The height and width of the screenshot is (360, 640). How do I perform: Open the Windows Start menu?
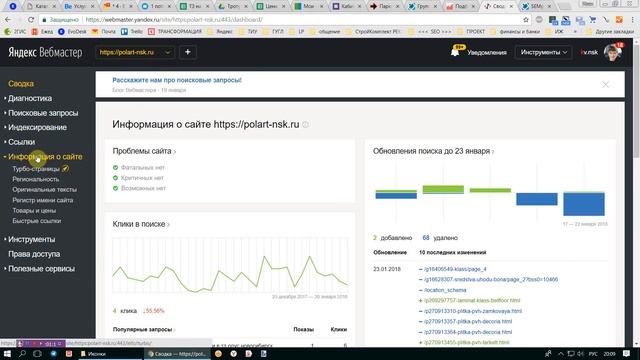(7, 354)
